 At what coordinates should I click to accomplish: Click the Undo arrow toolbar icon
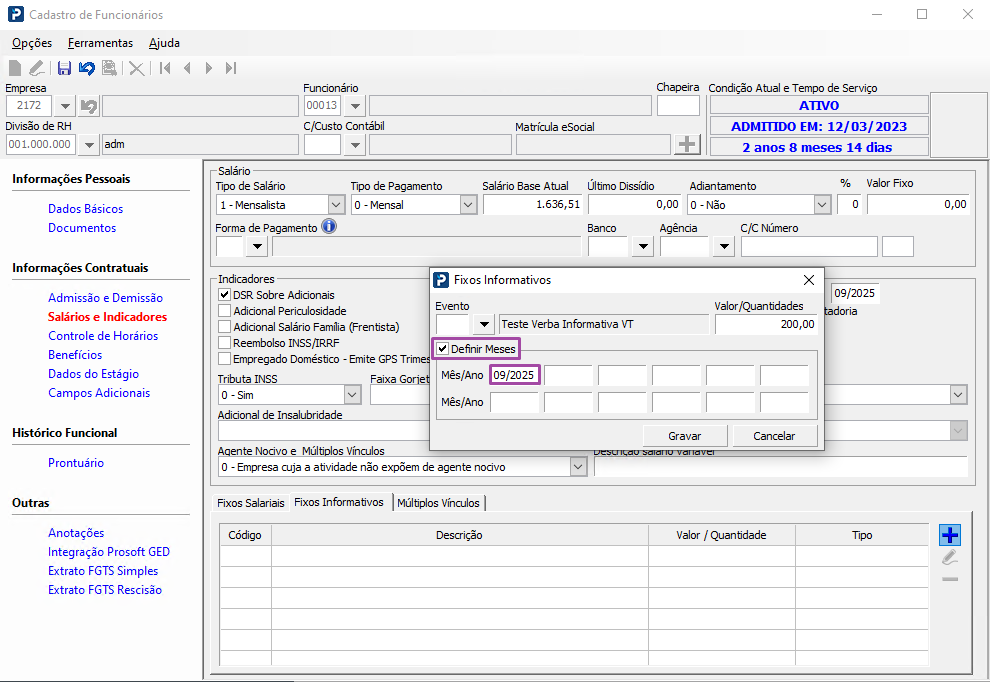pyautogui.click(x=86, y=68)
